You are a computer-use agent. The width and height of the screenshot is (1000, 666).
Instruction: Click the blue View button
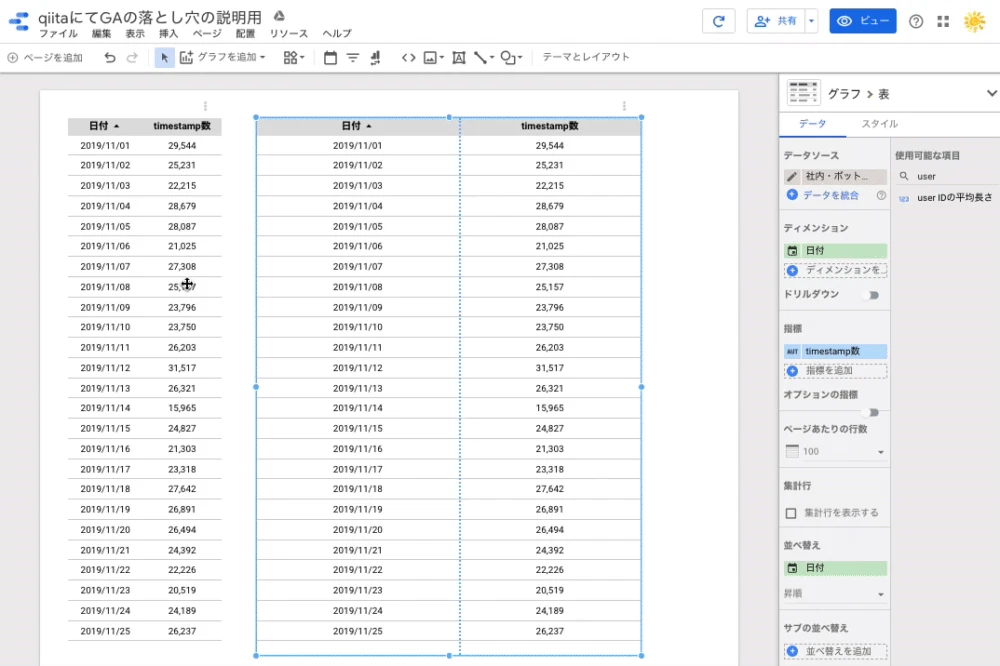point(862,21)
